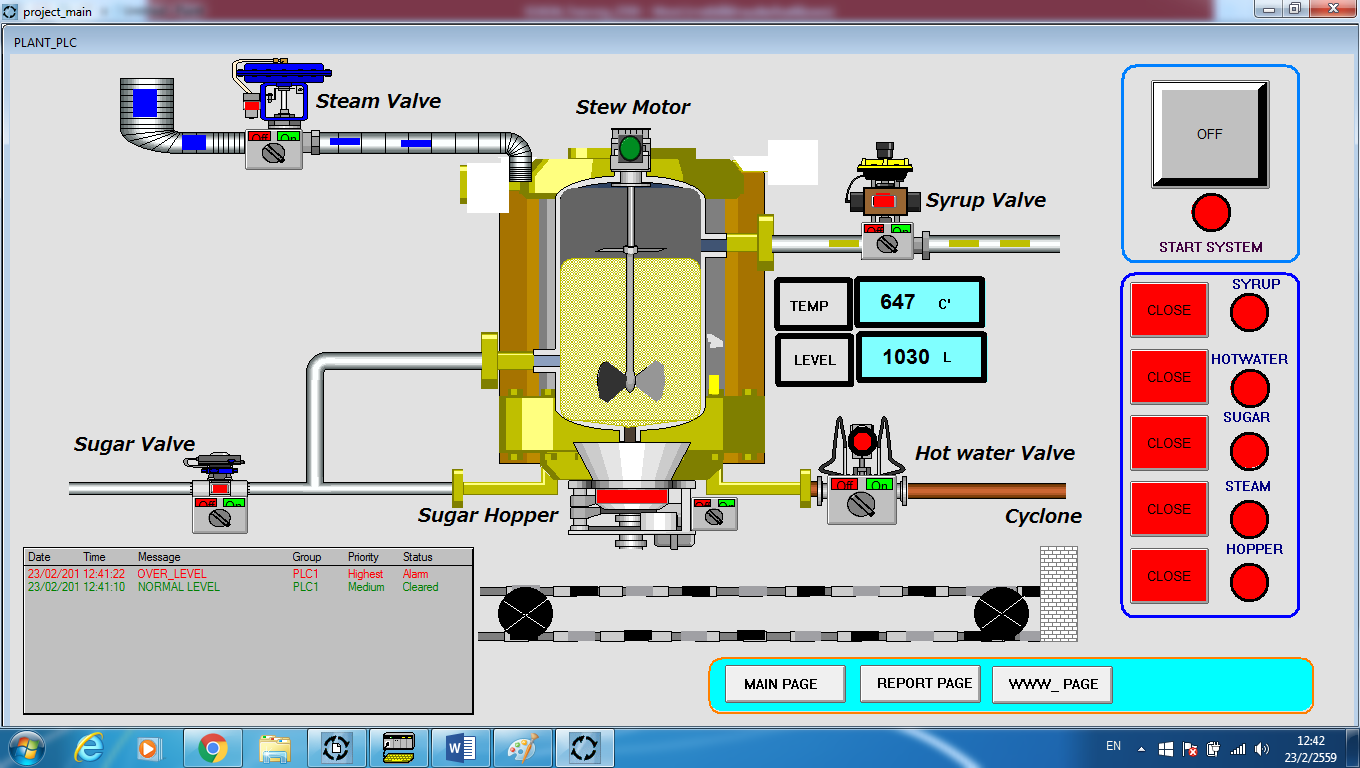The width and height of the screenshot is (1360, 768).
Task: Open the on-screen keyboard taskbar app
Action: click(x=399, y=748)
